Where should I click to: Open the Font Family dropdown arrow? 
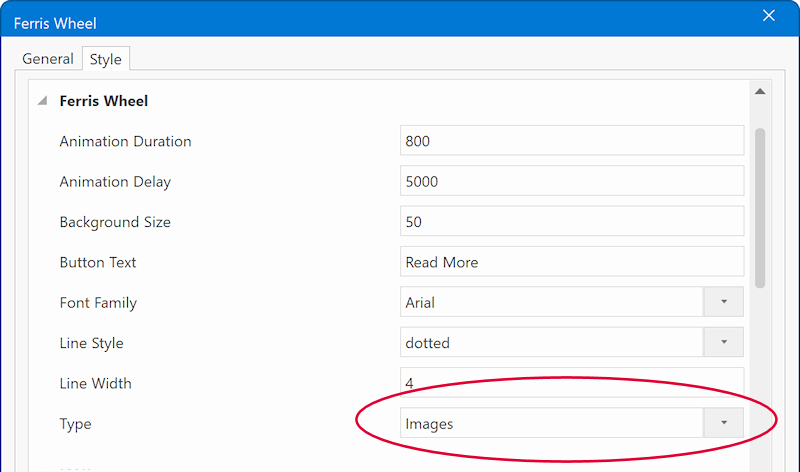[724, 302]
